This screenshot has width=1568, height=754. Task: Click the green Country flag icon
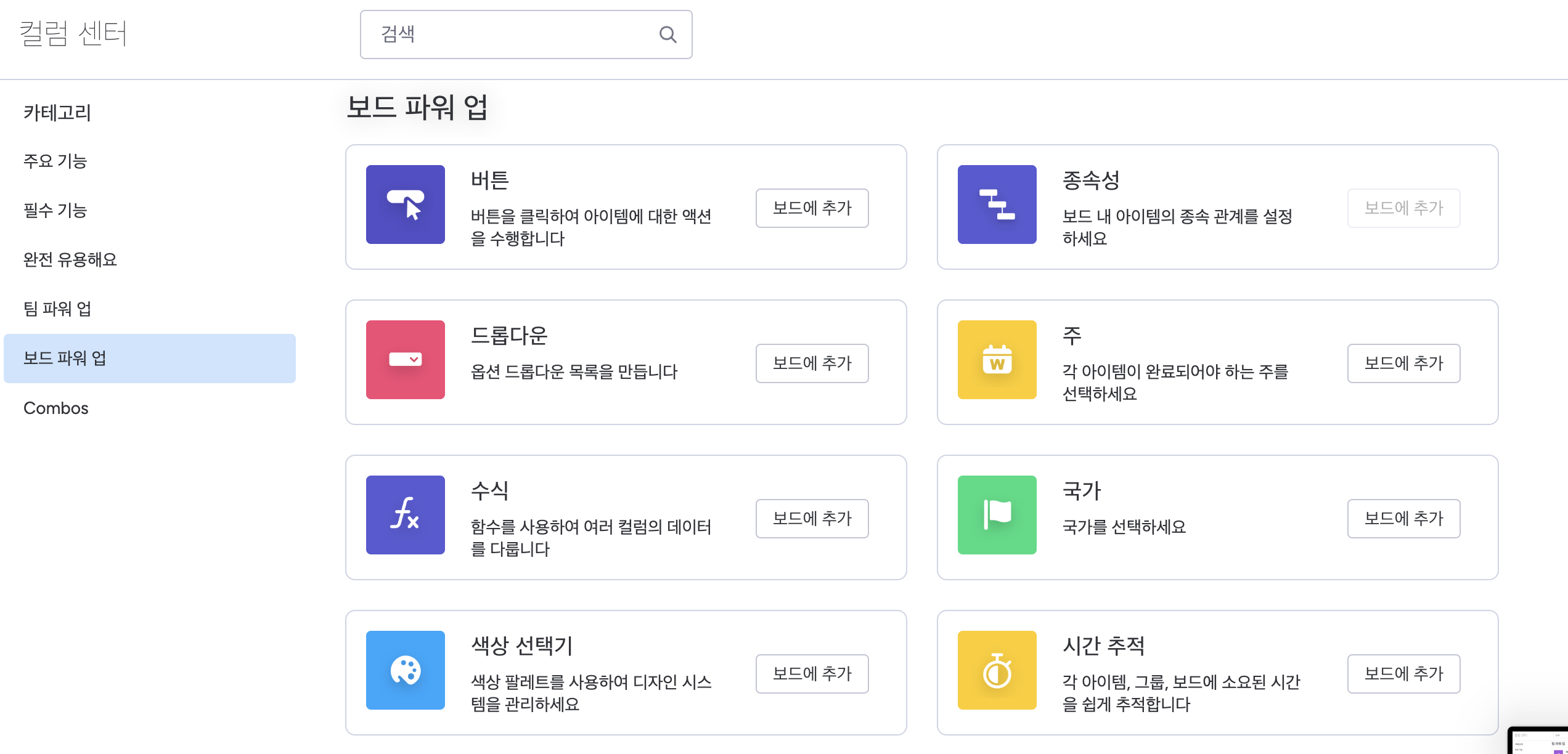click(997, 515)
